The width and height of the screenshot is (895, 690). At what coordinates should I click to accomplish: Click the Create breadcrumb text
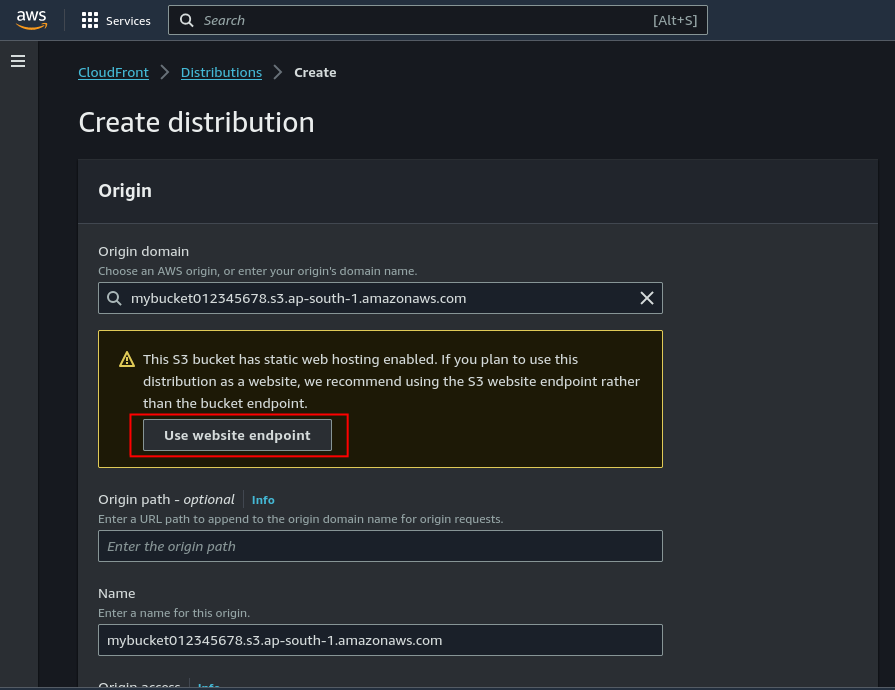[315, 72]
